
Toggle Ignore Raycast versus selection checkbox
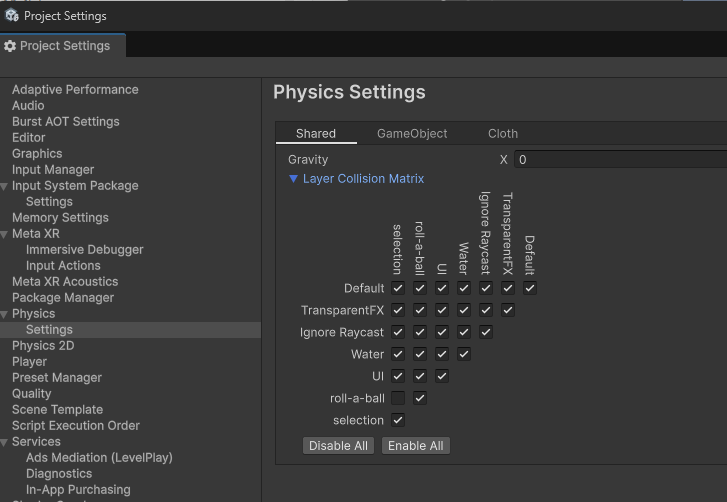point(398,332)
